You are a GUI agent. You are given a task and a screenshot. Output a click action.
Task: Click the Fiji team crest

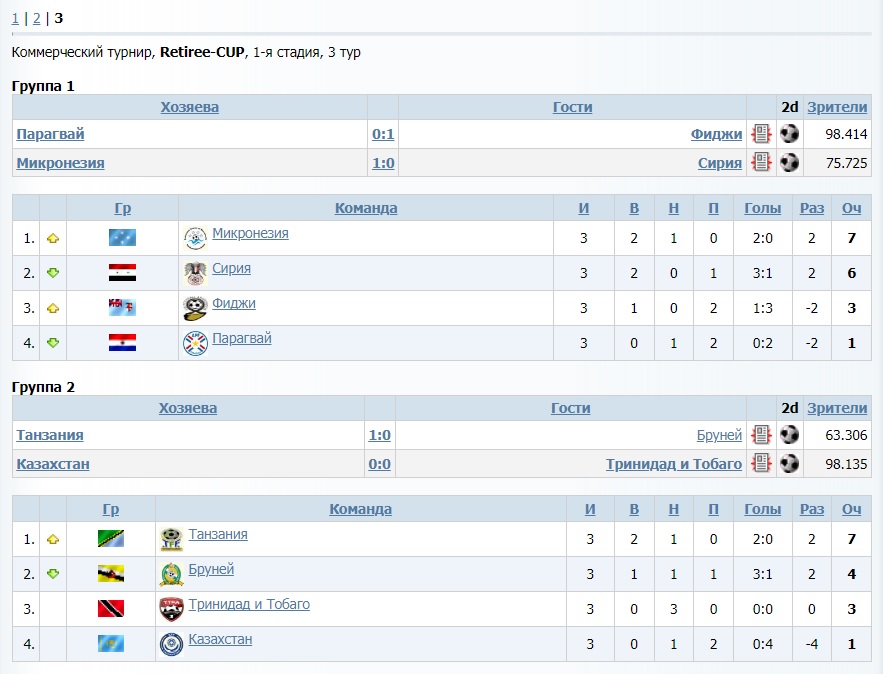(x=195, y=308)
